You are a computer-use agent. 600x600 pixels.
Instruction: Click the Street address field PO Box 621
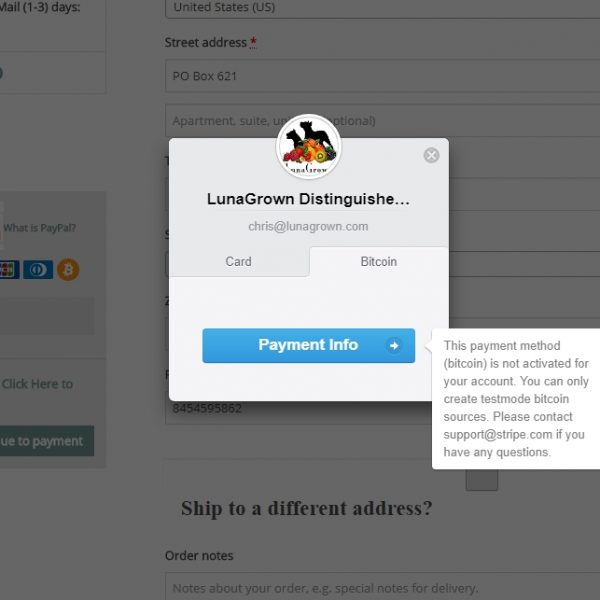(x=382, y=76)
